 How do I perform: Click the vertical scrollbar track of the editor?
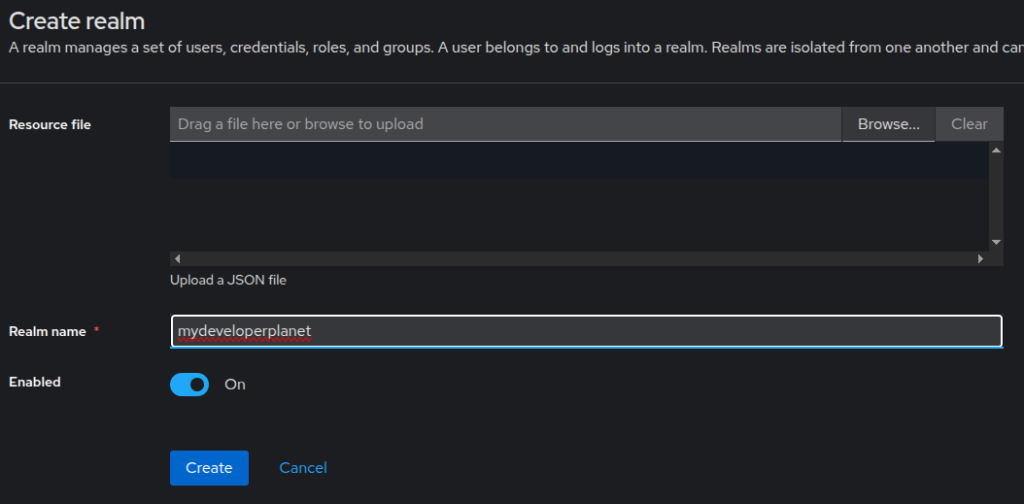click(996, 197)
